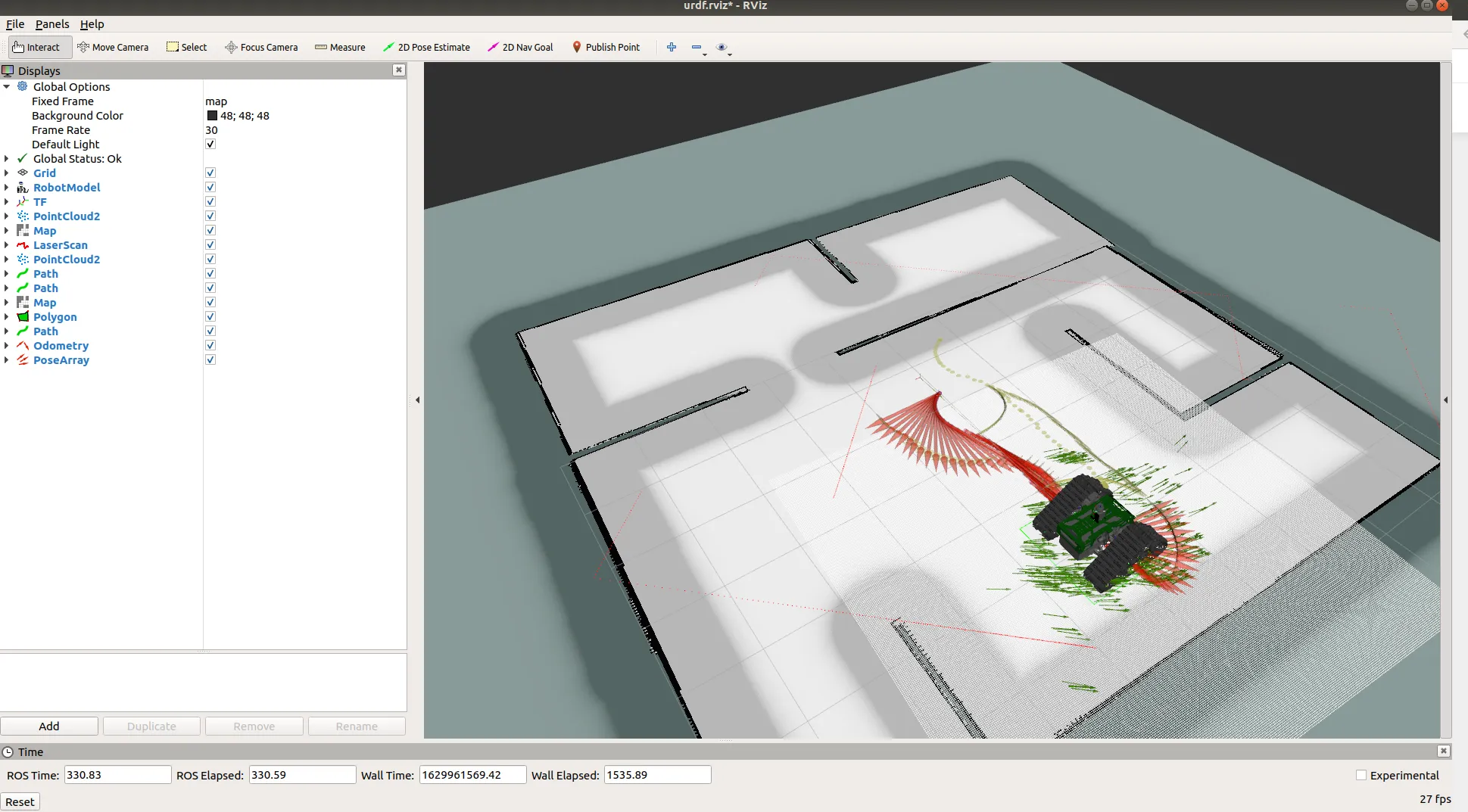Click the Background Color swatch
This screenshot has width=1468, height=812.
coord(212,116)
